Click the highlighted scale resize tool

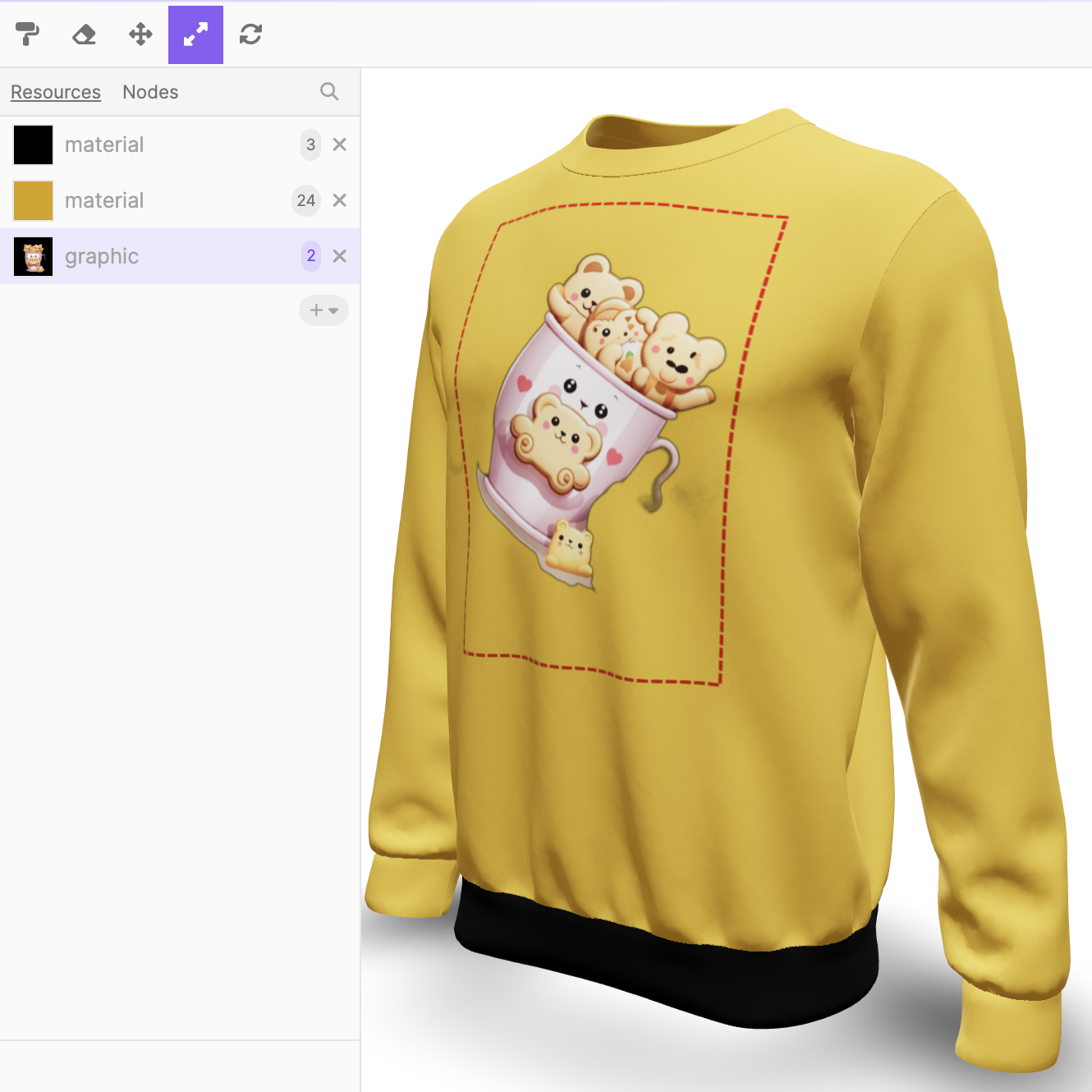(x=195, y=34)
